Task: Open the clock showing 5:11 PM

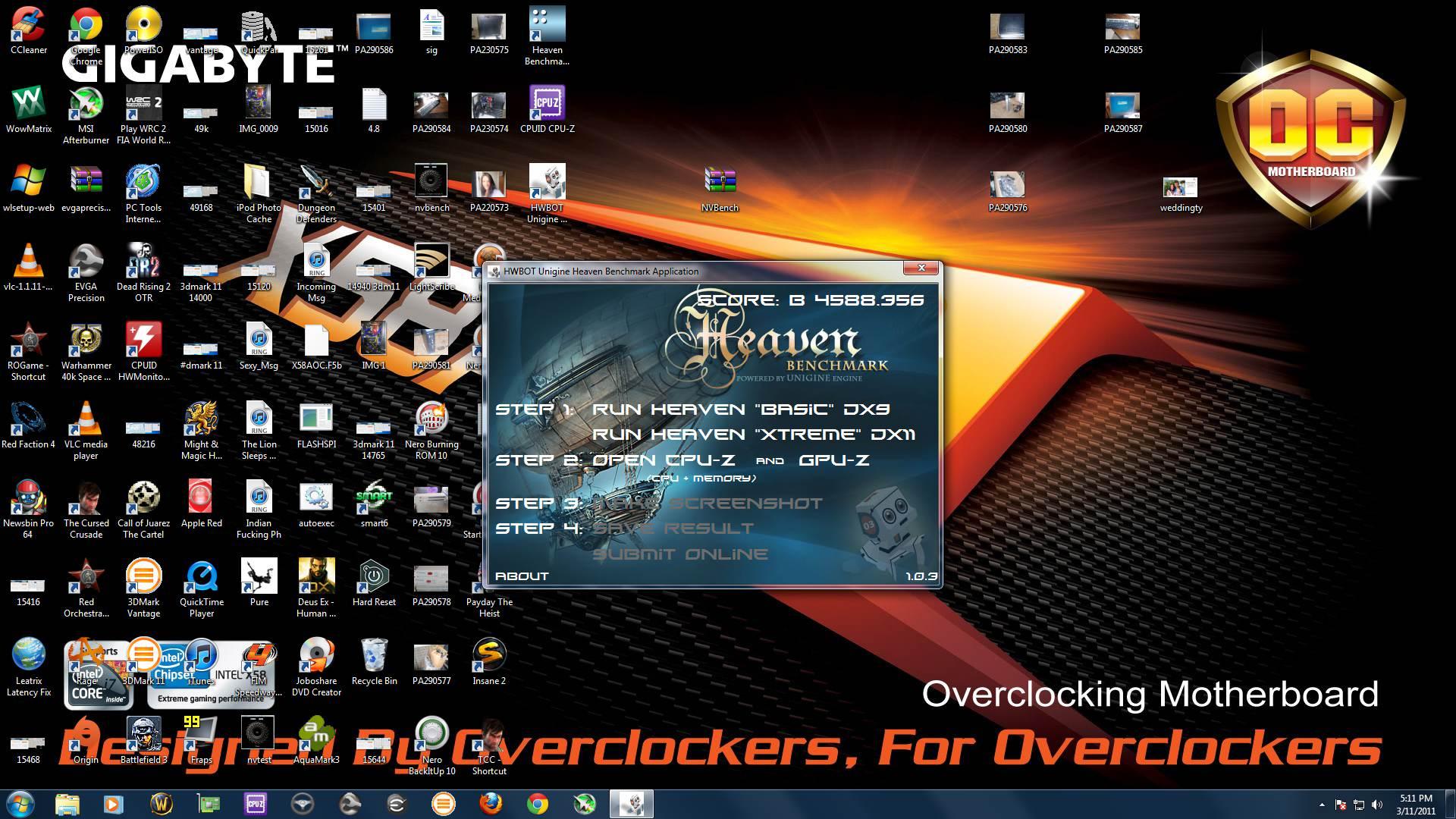Action: [x=1416, y=804]
